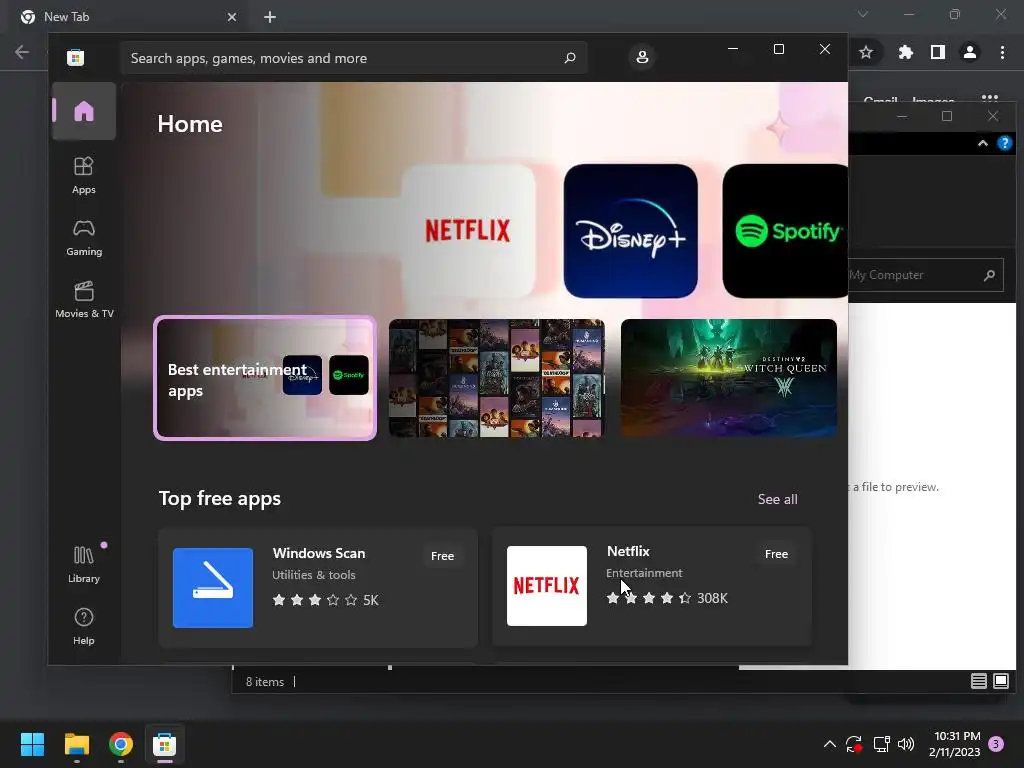Click the Free button for Windows Scan
This screenshot has width=1024, height=768.
coord(442,556)
